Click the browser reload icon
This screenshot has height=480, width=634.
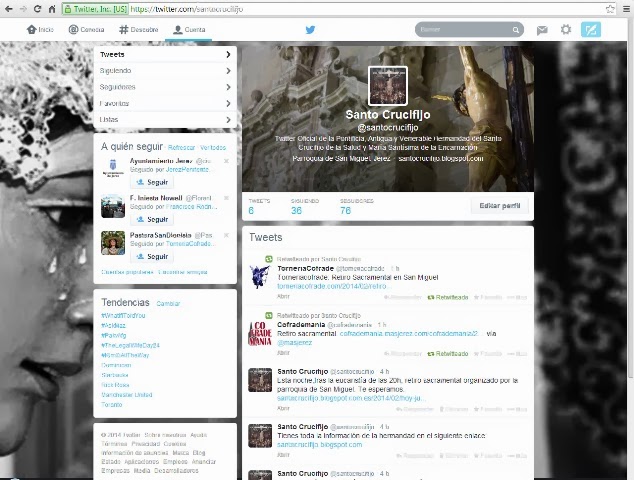[x=37, y=9]
